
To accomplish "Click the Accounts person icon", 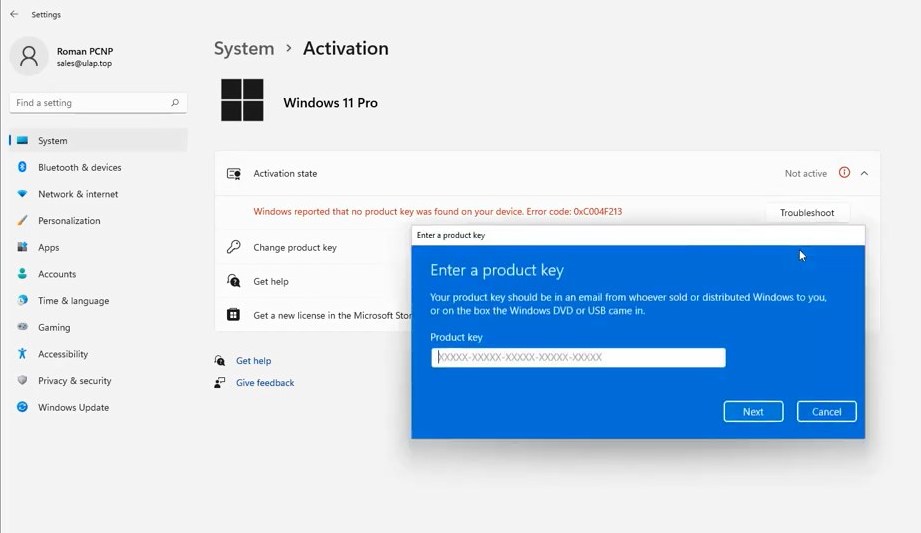I will click(22, 274).
